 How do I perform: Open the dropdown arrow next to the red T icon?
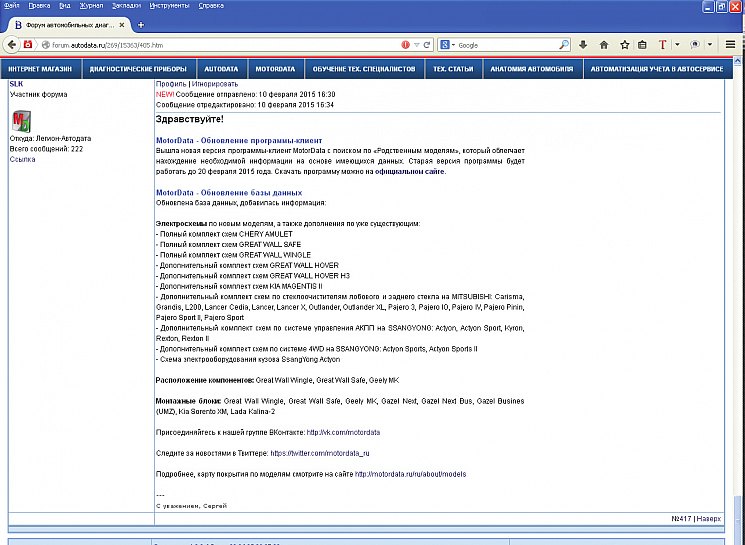[678, 45]
